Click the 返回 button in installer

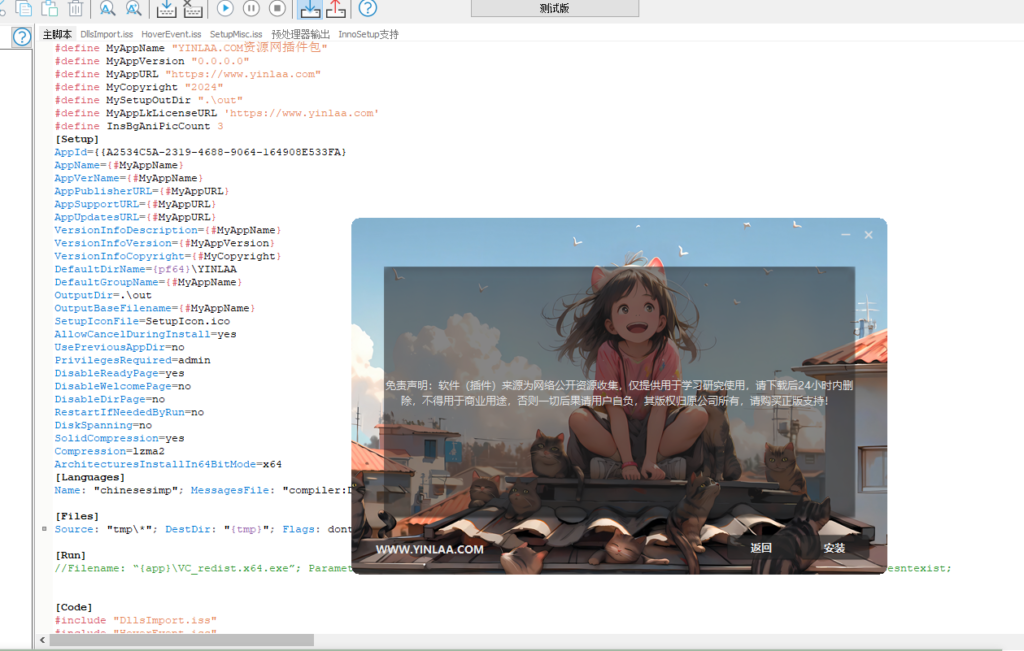[x=761, y=548]
